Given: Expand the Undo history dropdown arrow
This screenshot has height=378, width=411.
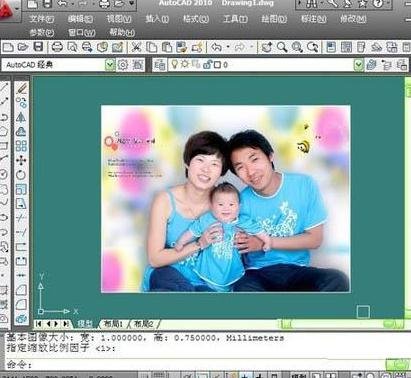Looking at the screenshot, I should coord(228,48).
